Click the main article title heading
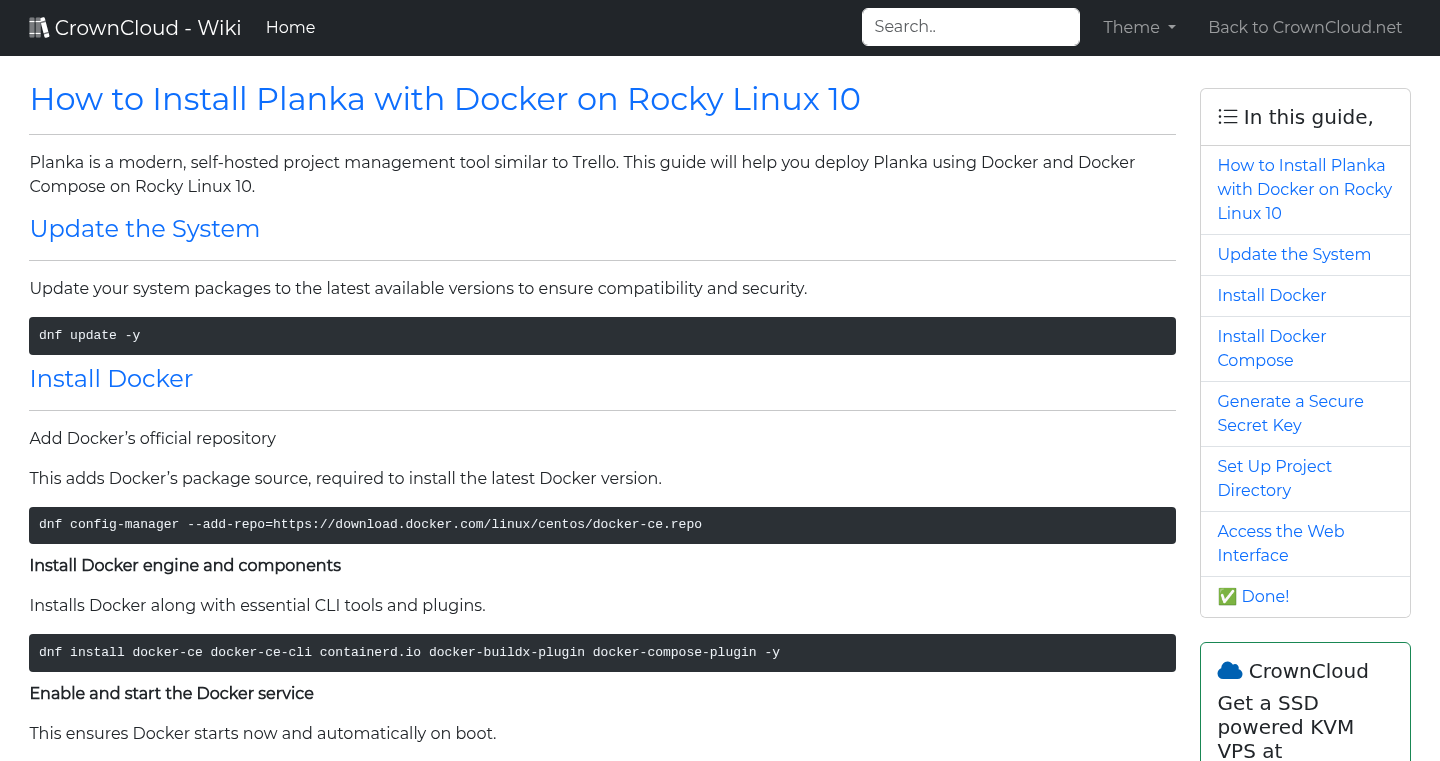The image size is (1440, 761). point(444,99)
